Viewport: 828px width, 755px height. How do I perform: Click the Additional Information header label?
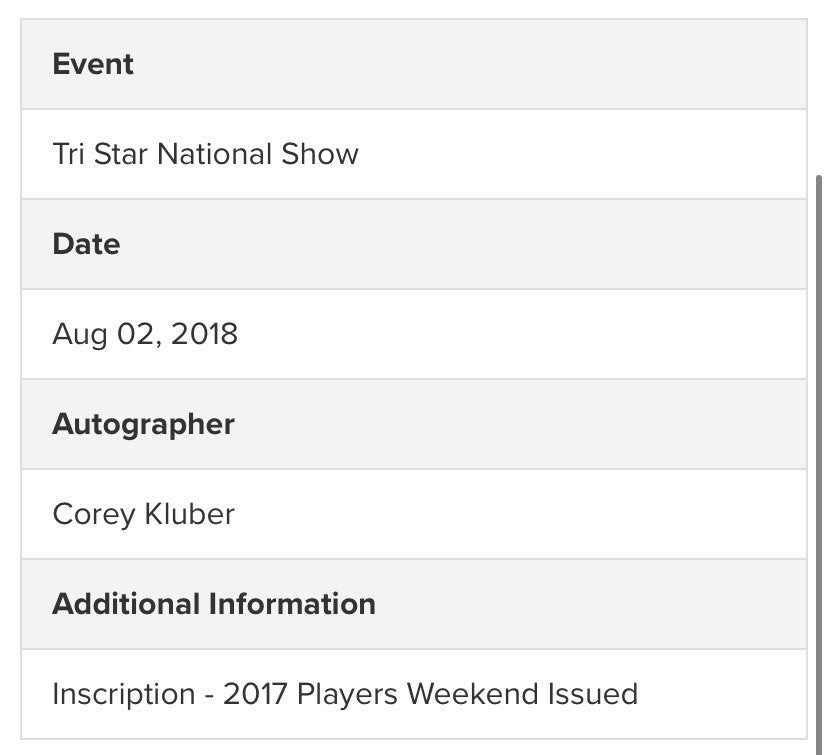(x=214, y=604)
